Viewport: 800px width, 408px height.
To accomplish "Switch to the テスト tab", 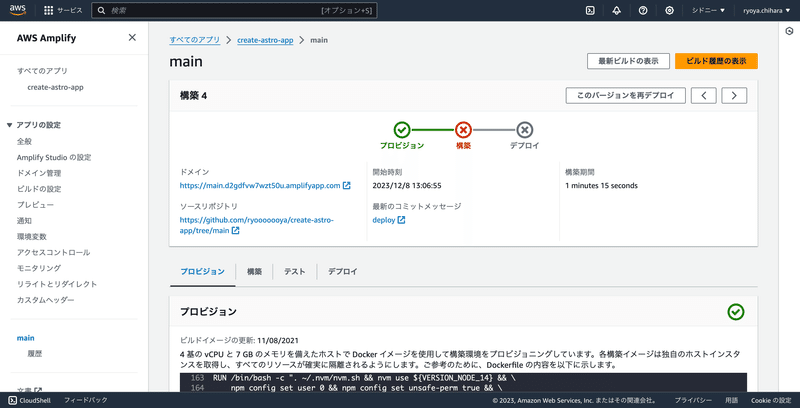I will [x=294, y=272].
